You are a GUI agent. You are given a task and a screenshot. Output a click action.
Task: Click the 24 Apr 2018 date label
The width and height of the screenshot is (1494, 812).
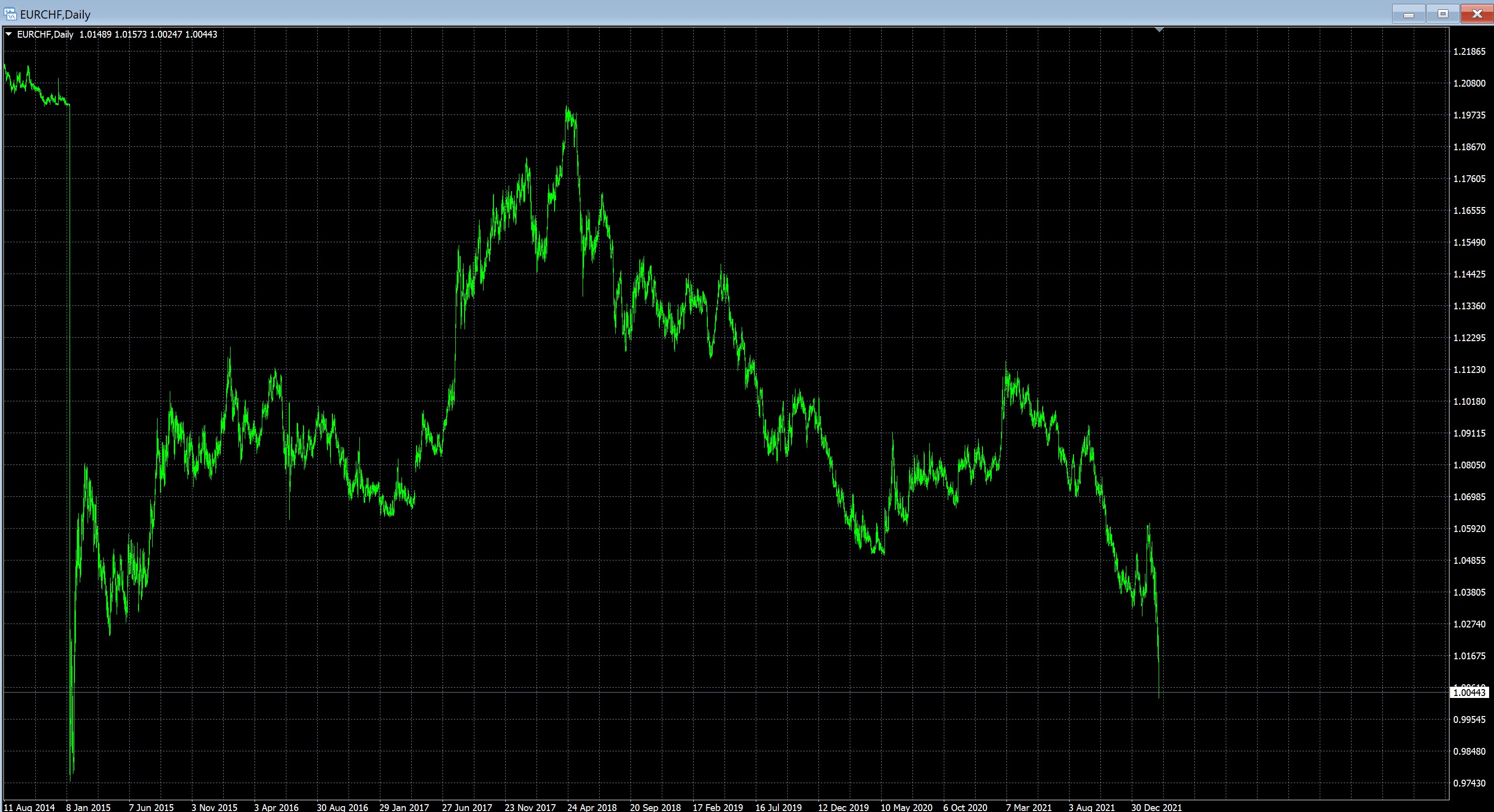coord(591,807)
